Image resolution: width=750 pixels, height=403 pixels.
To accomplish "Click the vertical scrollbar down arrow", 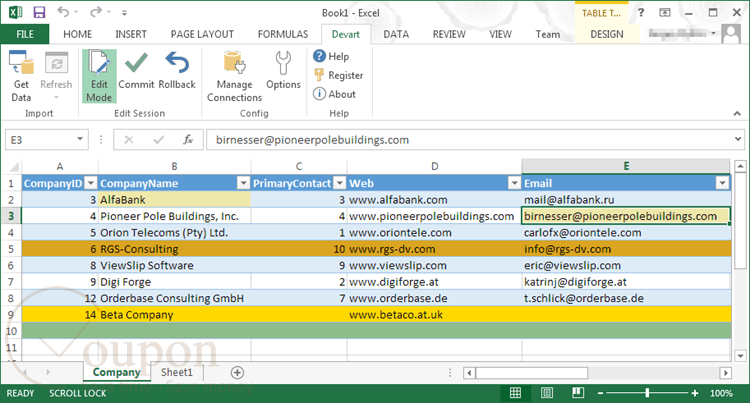I will (x=740, y=356).
